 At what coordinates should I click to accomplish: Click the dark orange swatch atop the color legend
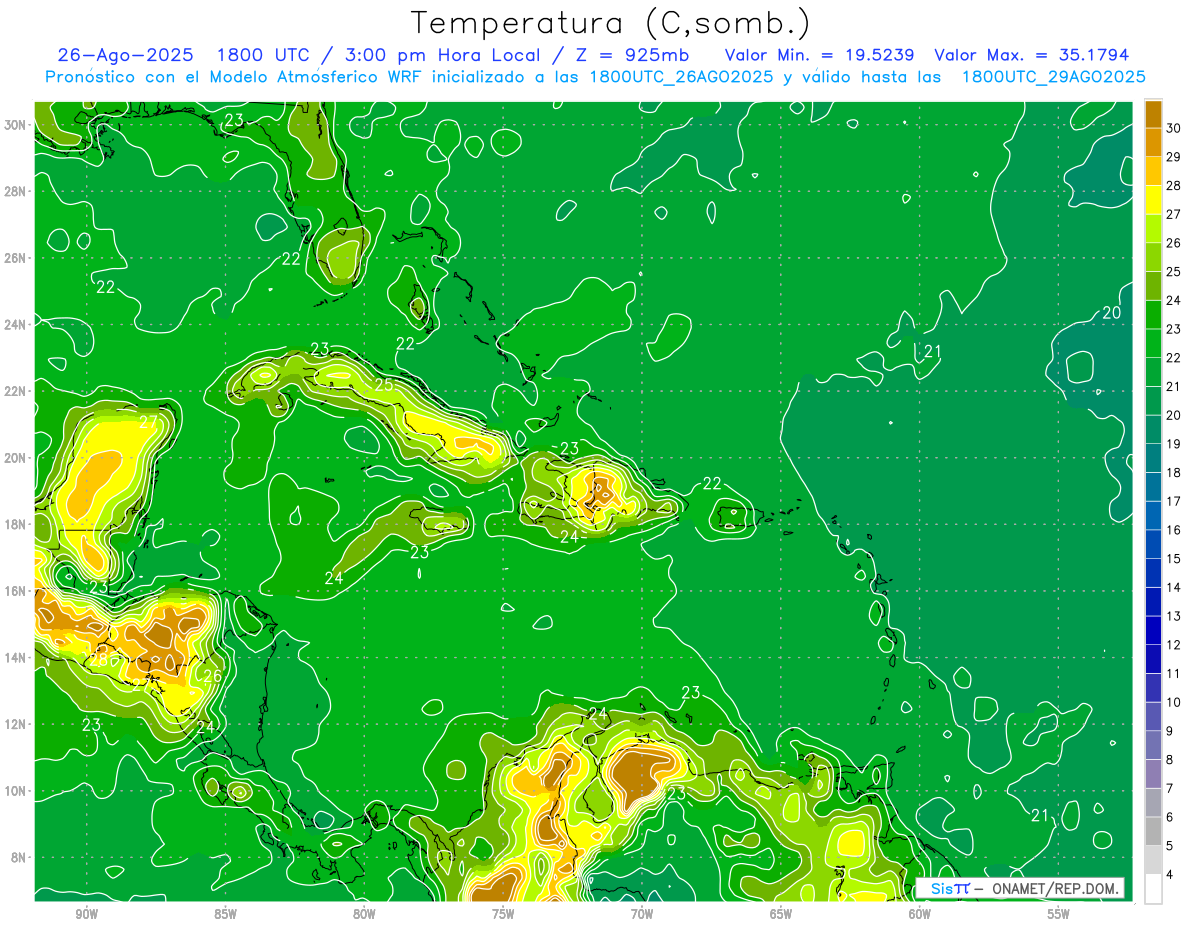point(1153,114)
